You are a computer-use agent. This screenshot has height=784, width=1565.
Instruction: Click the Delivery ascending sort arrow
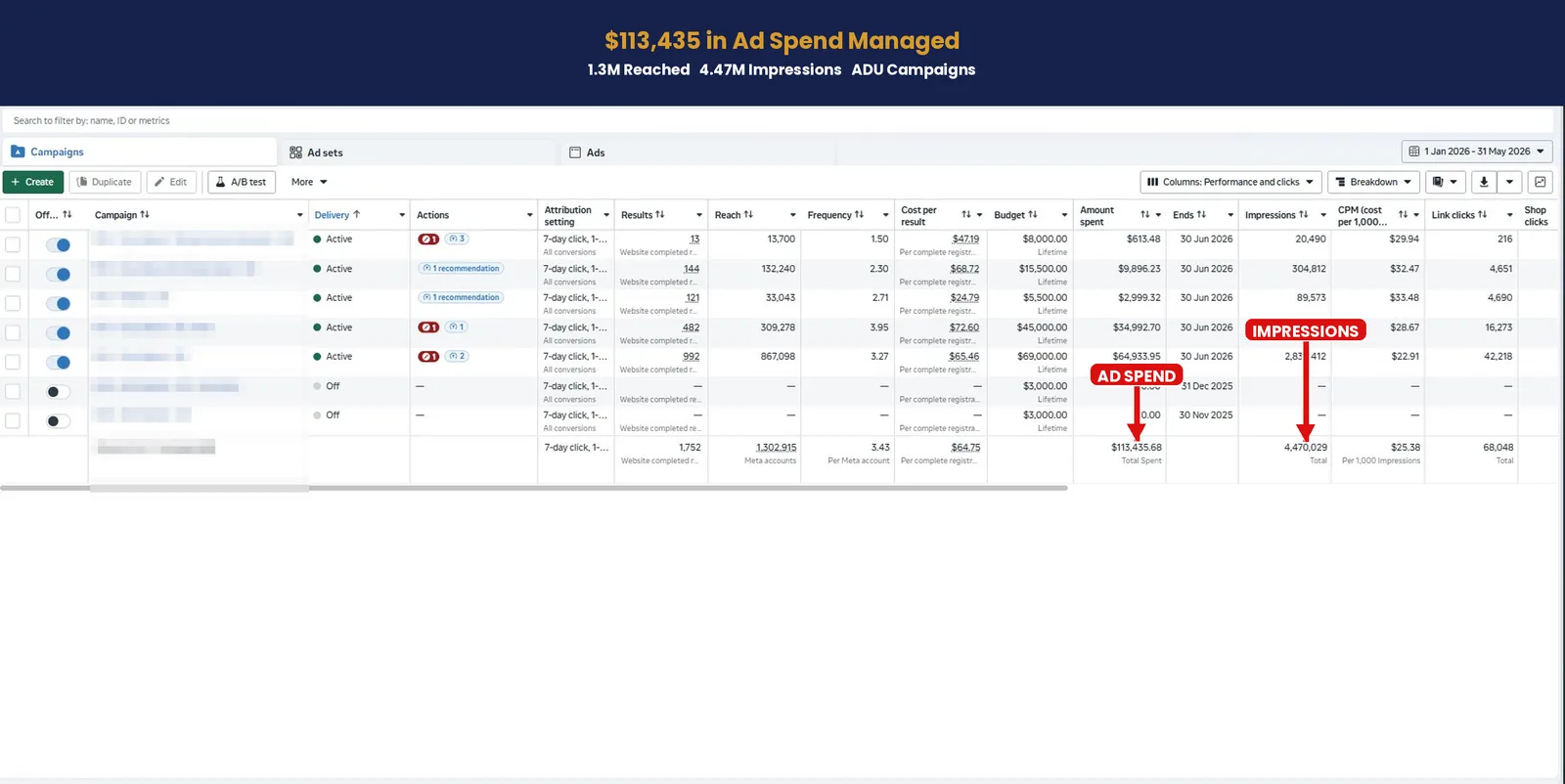pyautogui.click(x=357, y=215)
